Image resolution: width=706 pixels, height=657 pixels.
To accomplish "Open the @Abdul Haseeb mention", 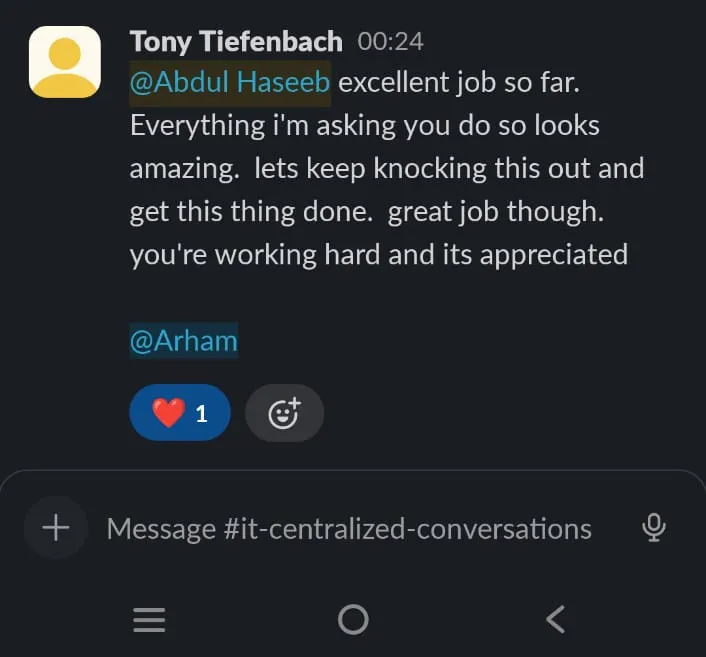I will click(x=230, y=83).
